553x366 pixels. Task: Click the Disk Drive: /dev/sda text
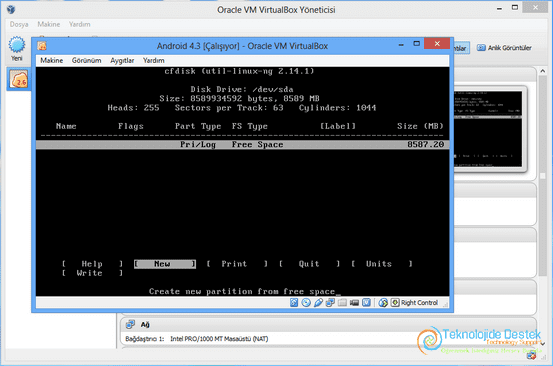pyautogui.click(x=242, y=89)
